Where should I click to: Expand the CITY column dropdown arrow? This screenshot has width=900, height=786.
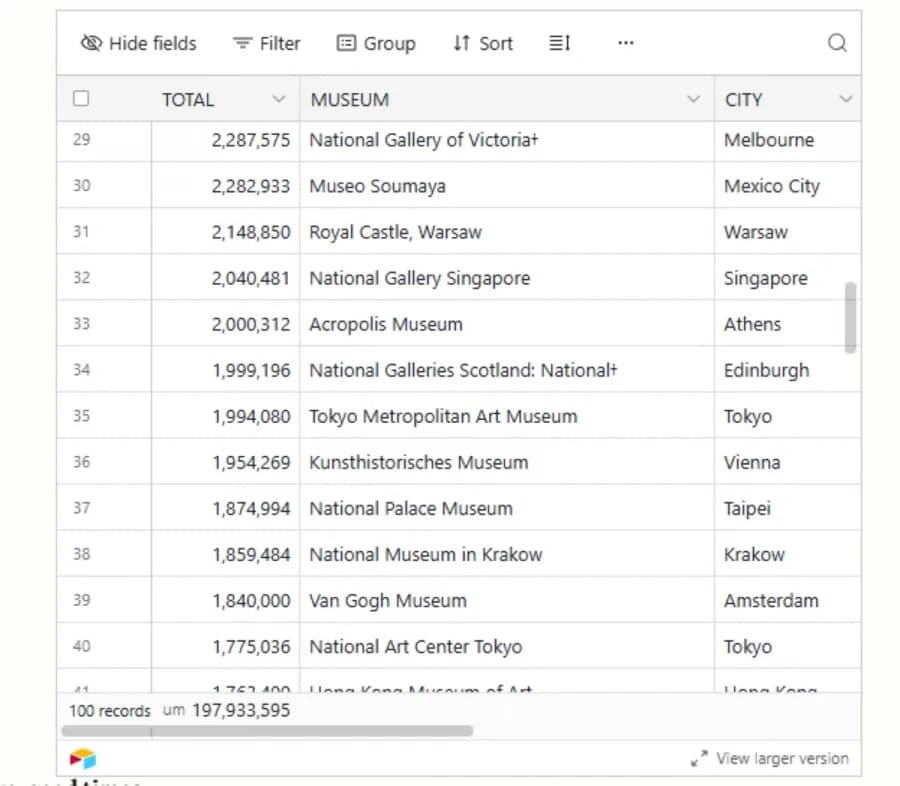[845, 99]
